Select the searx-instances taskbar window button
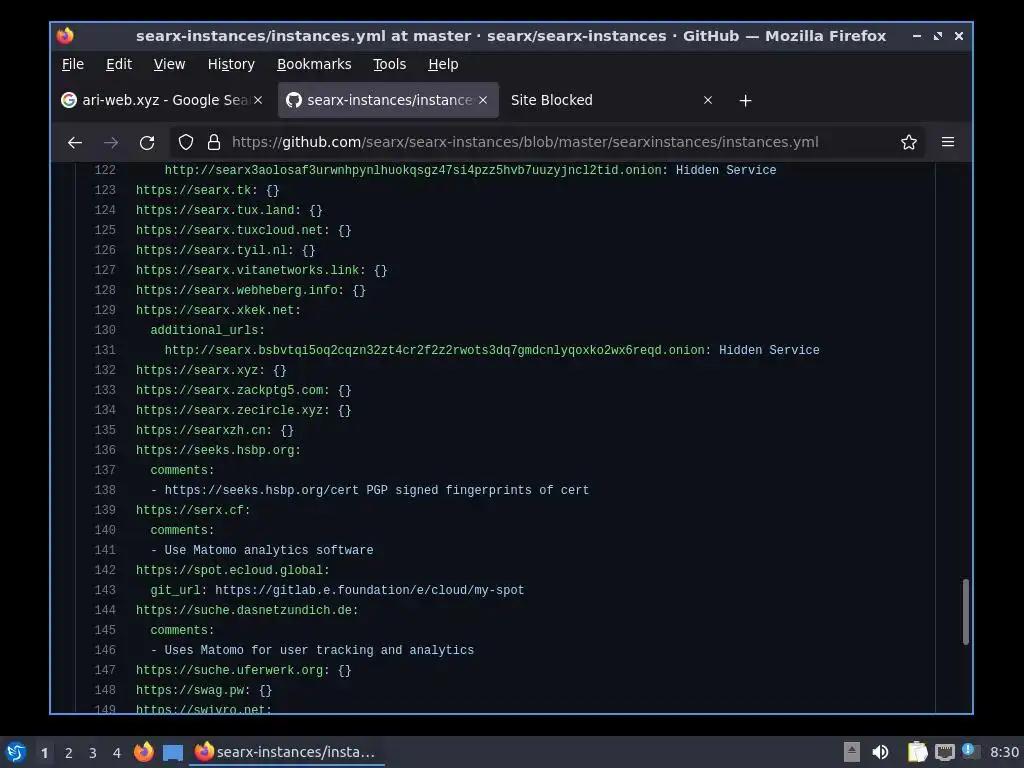1024x768 pixels. tap(287, 752)
